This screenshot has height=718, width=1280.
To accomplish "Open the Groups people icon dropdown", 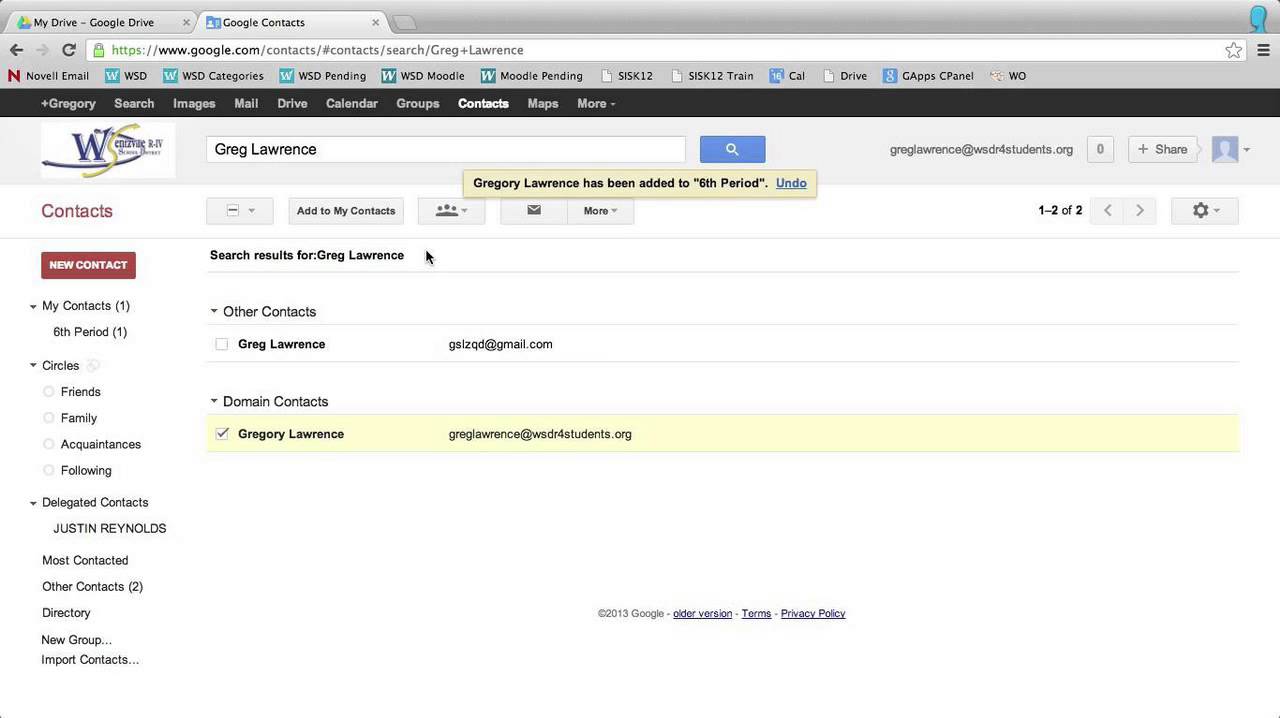I will pos(451,210).
